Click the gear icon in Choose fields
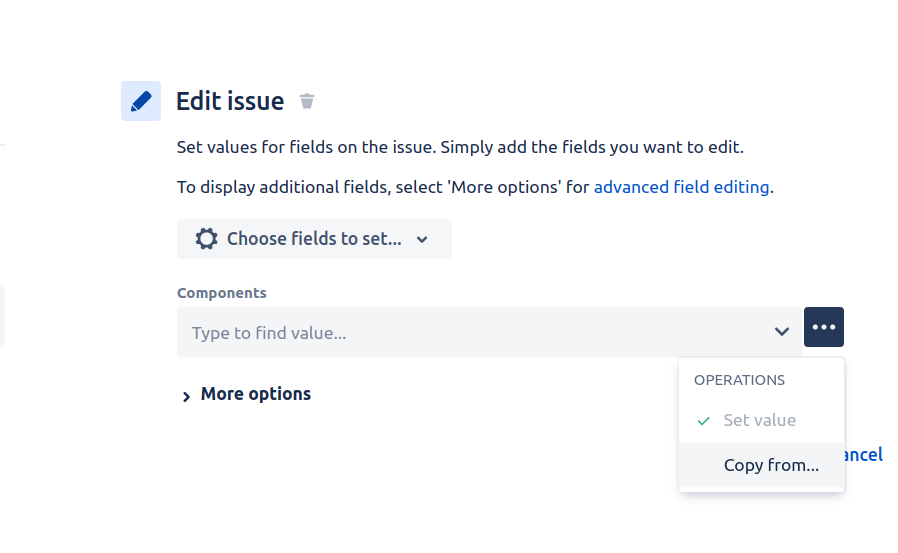Image resolution: width=898 pixels, height=553 pixels. (206, 239)
